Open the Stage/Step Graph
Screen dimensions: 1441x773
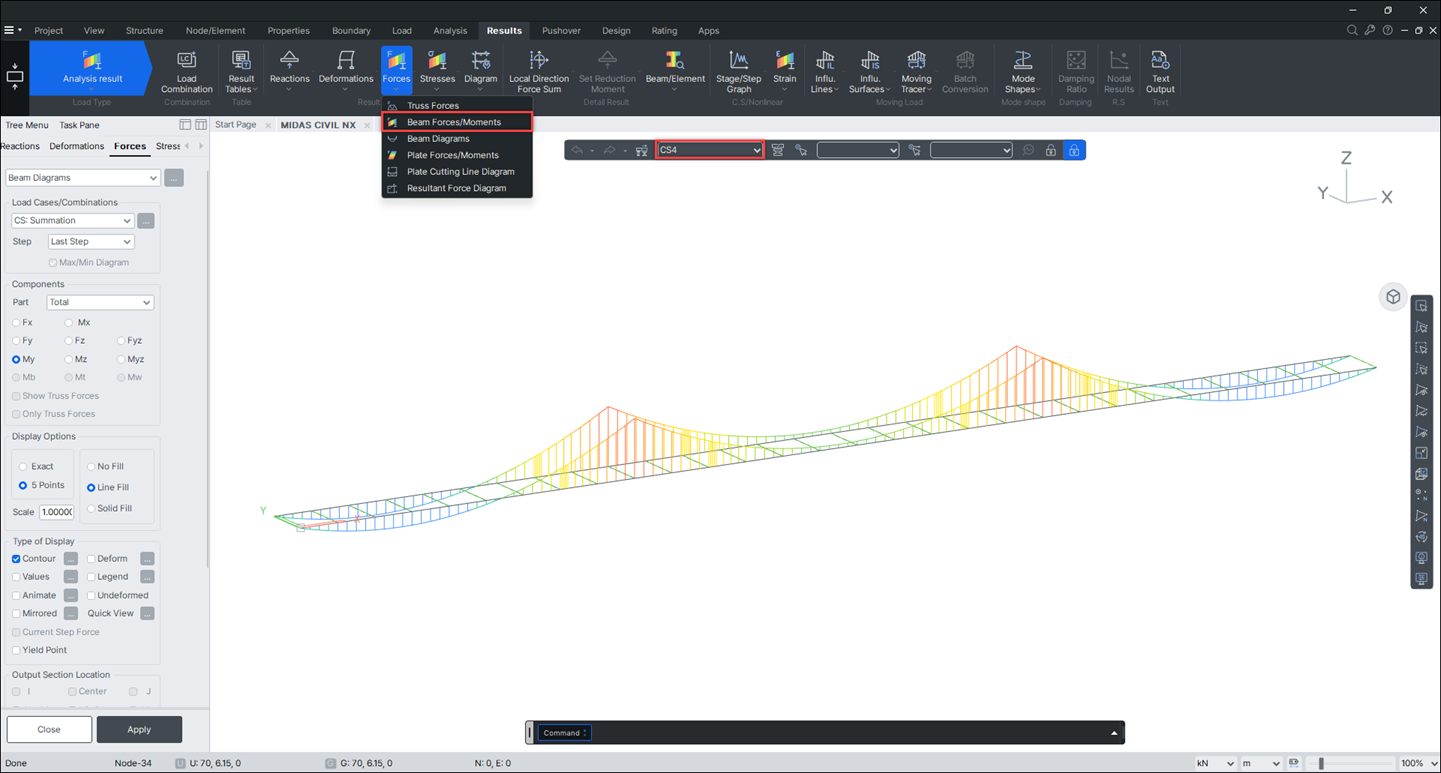pos(739,71)
